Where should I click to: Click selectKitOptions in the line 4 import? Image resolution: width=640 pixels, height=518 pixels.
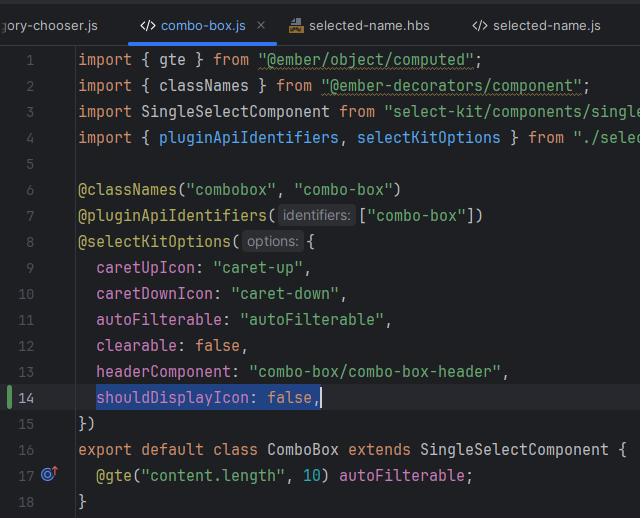click(x=429, y=138)
